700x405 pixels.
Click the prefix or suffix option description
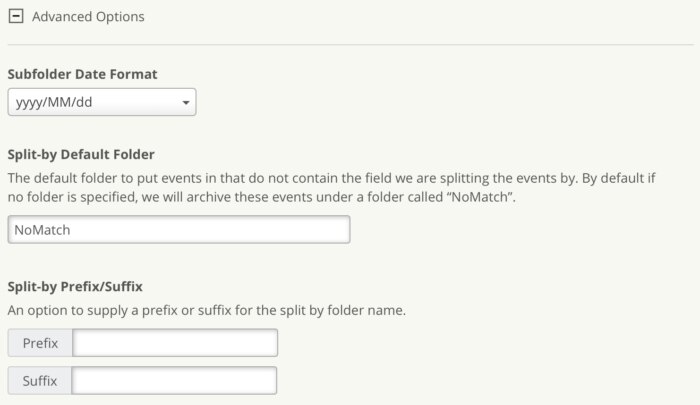[205, 310]
